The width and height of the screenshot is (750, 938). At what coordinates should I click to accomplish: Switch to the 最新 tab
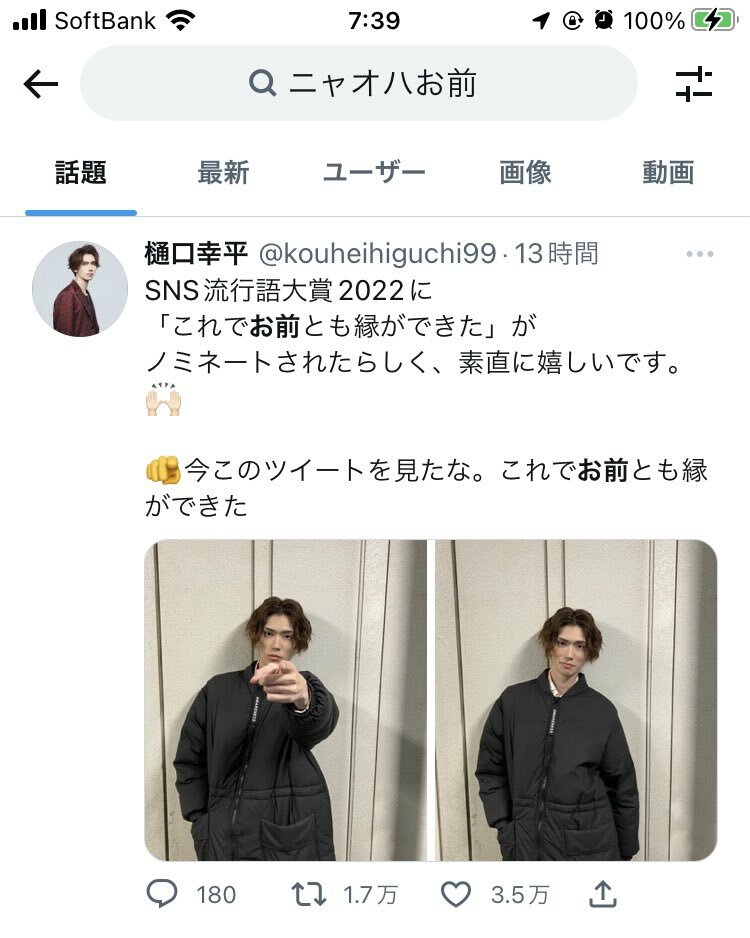click(x=224, y=173)
